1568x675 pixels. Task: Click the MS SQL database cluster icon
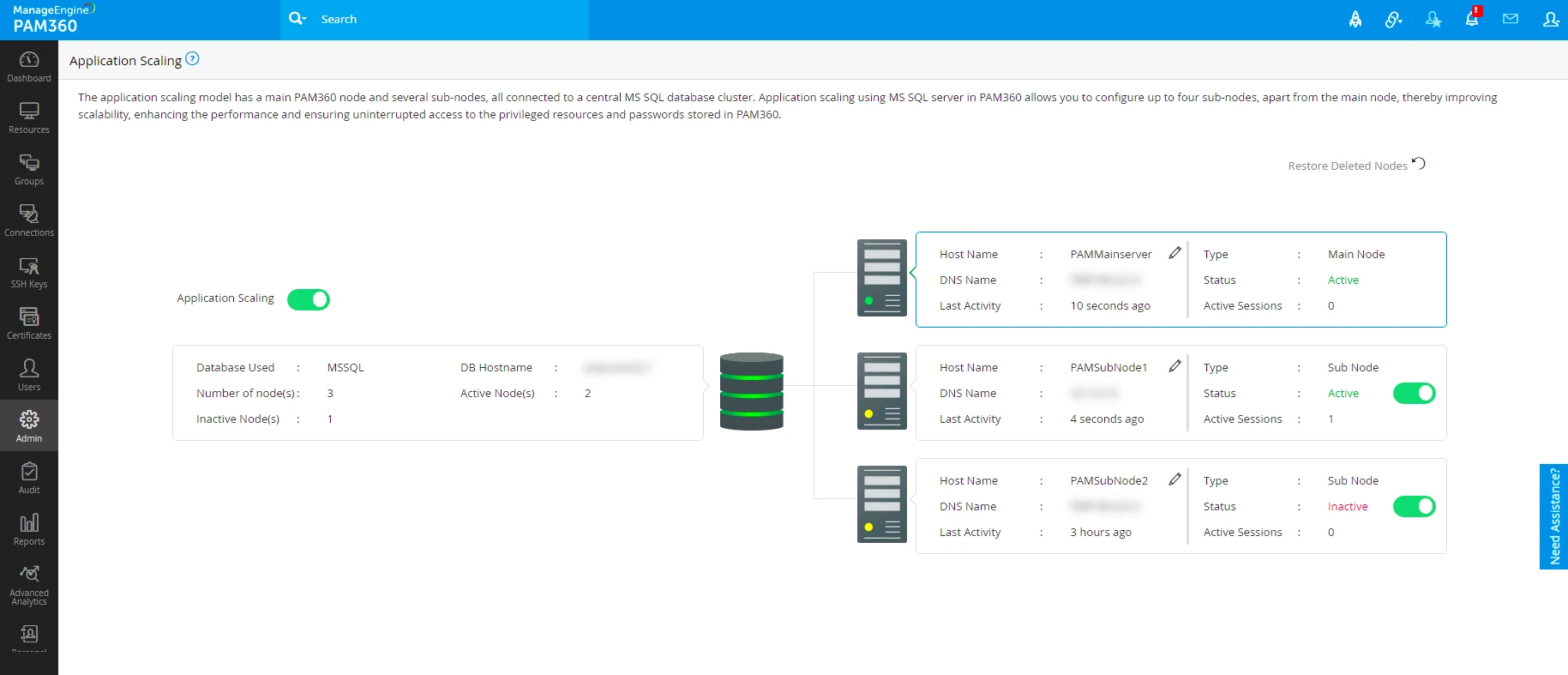(x=752, y=391)
